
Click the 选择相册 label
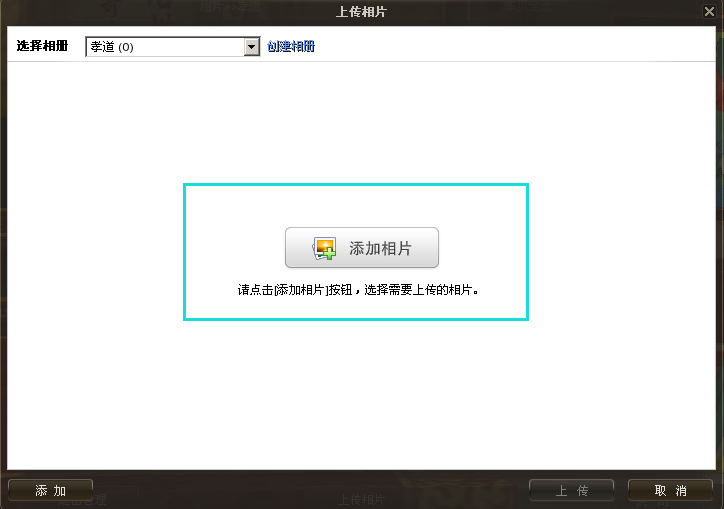tap(42, 46)
